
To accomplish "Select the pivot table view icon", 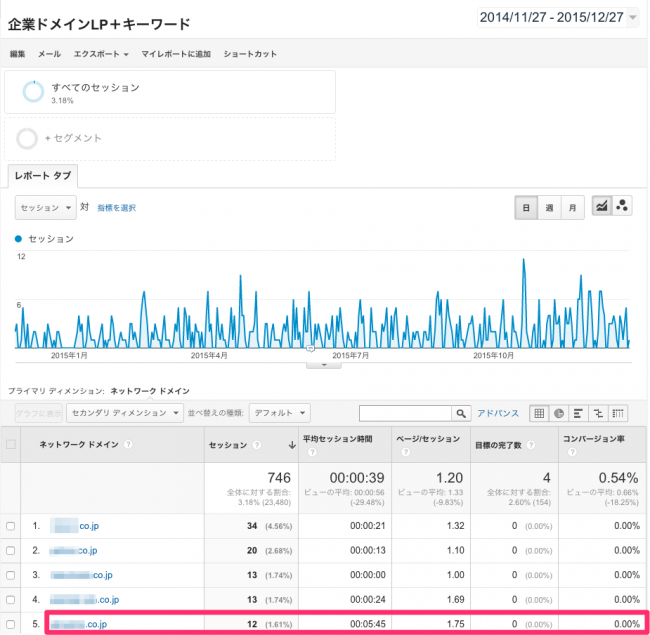I will pos(619,413).
